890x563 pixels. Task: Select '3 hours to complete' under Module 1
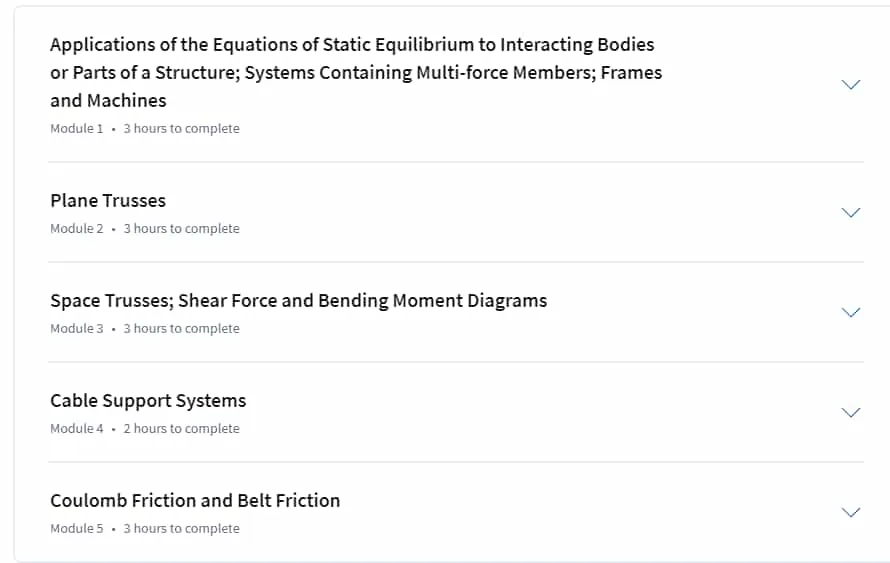coord(182,129)
